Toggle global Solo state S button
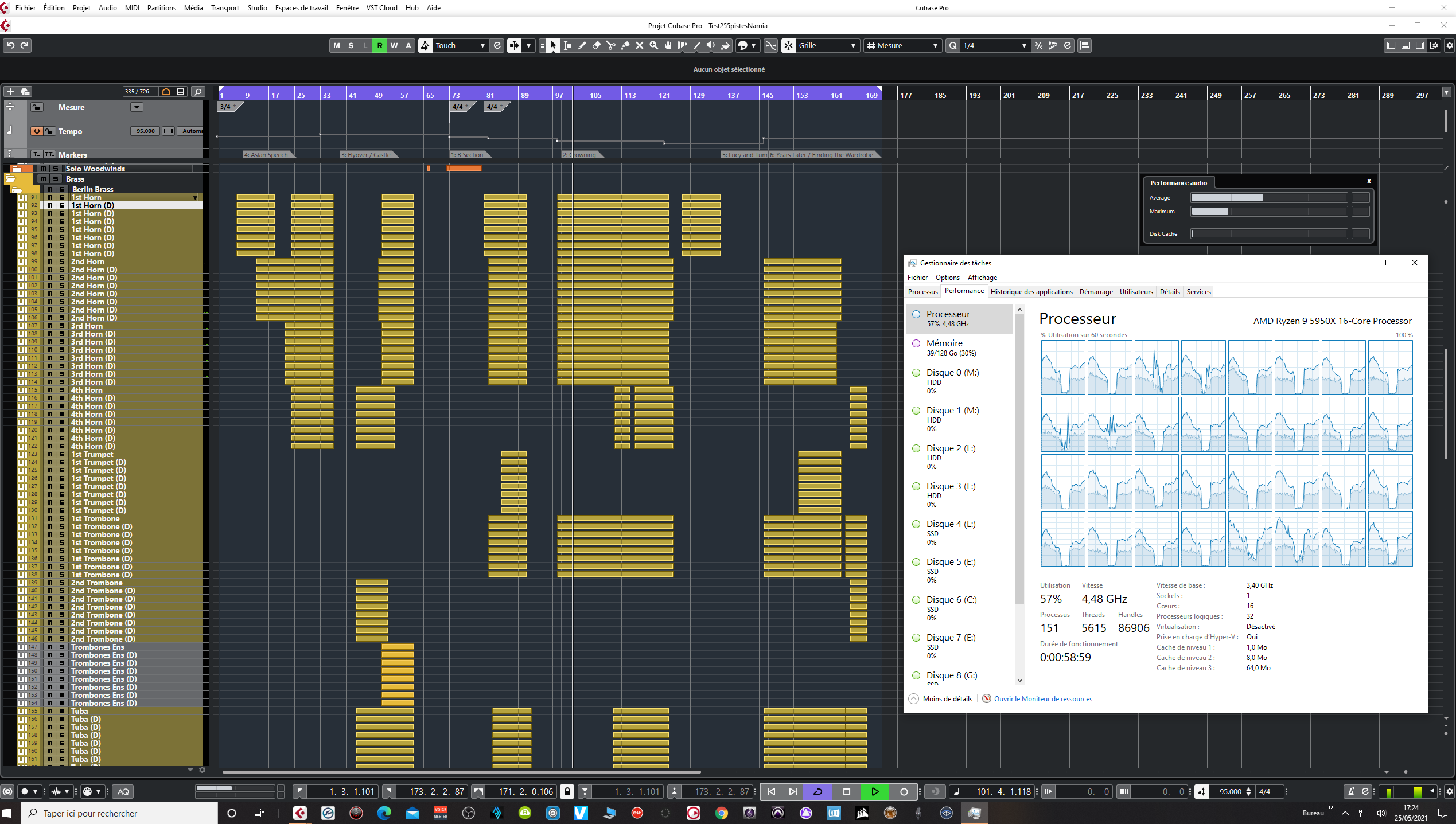The height and width of the screenshot is (824, 1456). (x=351, y=45)
